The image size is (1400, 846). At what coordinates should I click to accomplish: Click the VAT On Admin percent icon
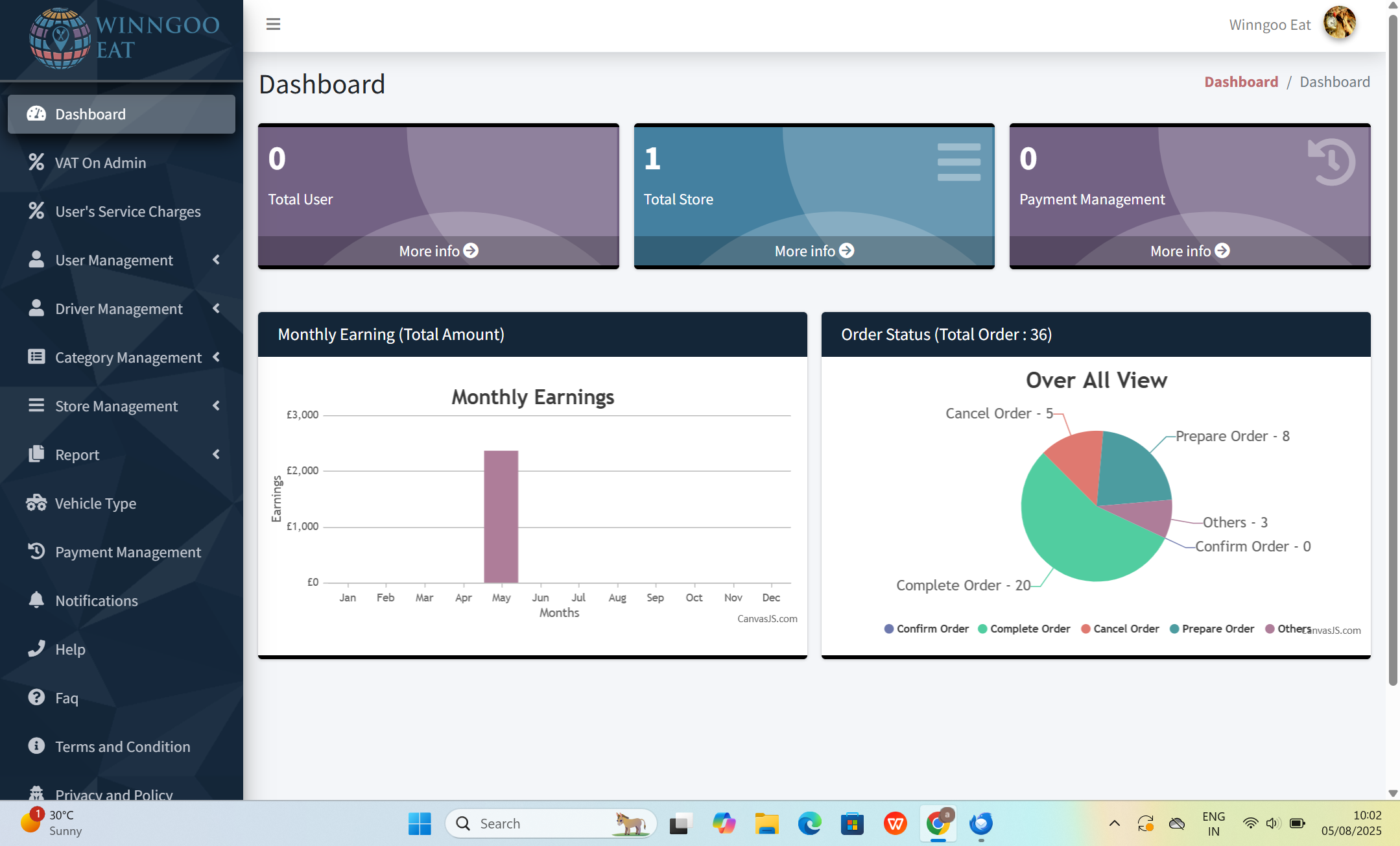click(x=36, y=162)
